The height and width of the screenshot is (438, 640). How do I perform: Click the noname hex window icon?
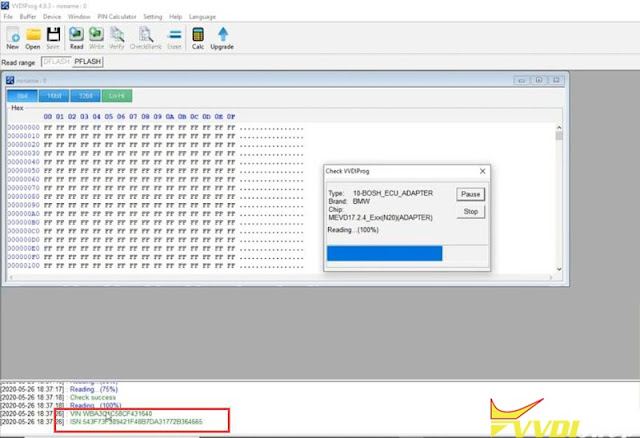(10, 80)
